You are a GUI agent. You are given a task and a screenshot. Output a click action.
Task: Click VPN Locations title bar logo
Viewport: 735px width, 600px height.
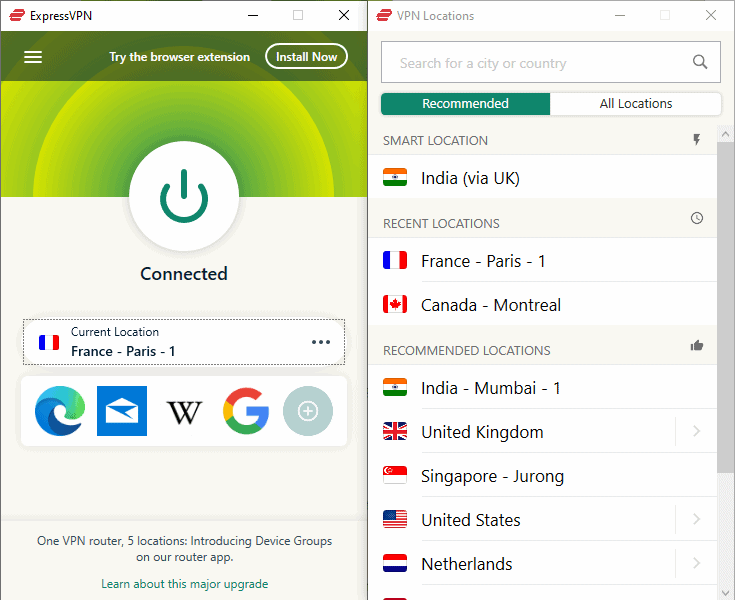click(384, 15)
